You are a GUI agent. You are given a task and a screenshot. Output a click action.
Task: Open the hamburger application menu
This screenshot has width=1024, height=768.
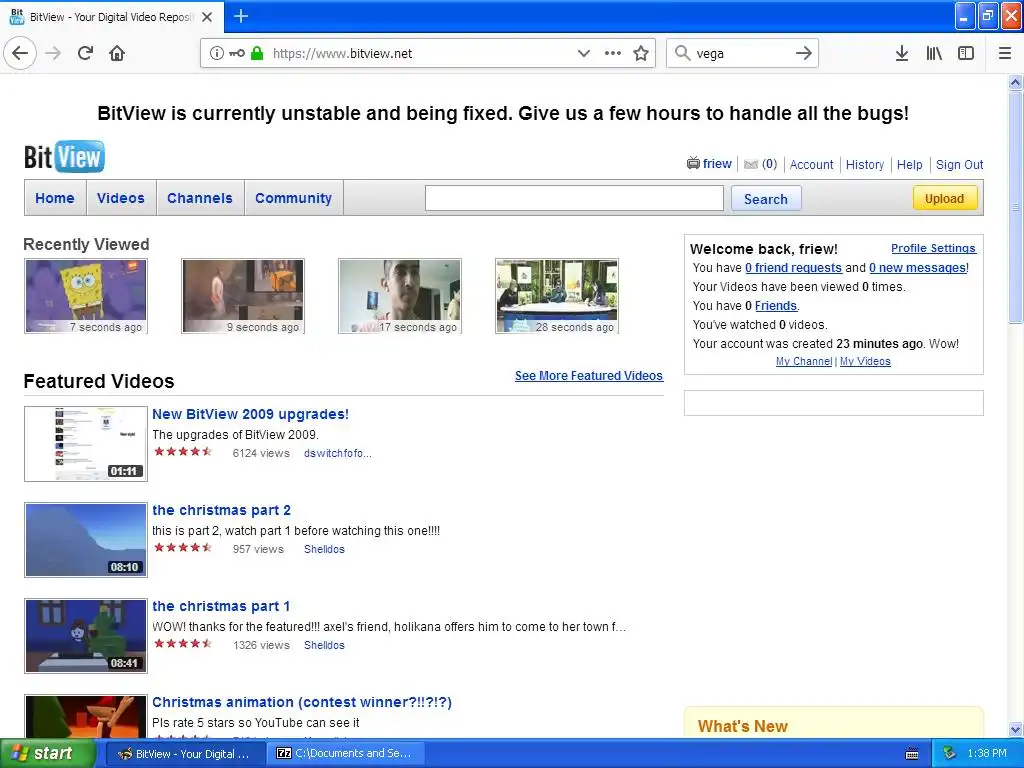(1005, 54)
